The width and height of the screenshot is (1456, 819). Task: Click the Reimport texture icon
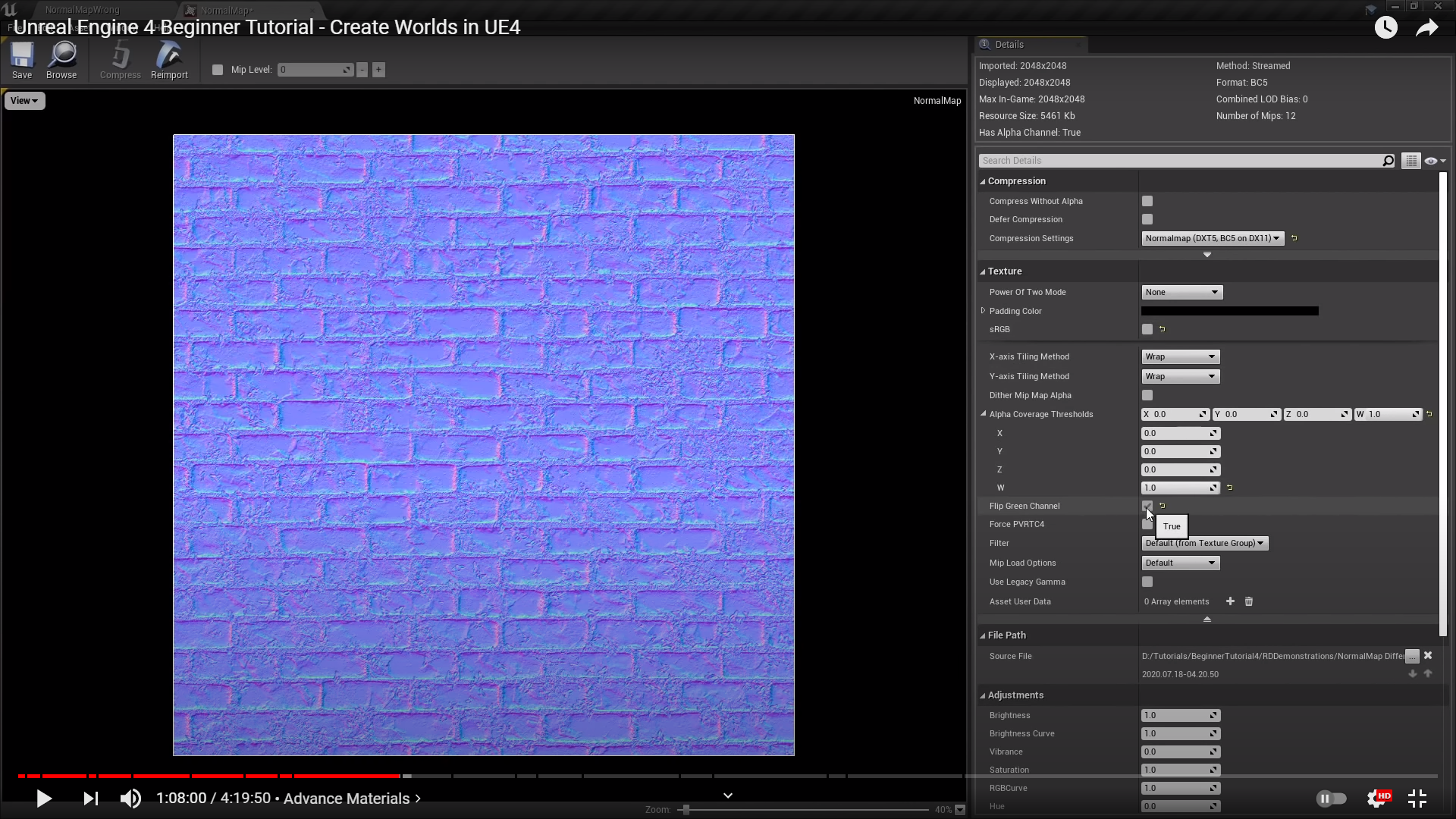tap(169, 59)
